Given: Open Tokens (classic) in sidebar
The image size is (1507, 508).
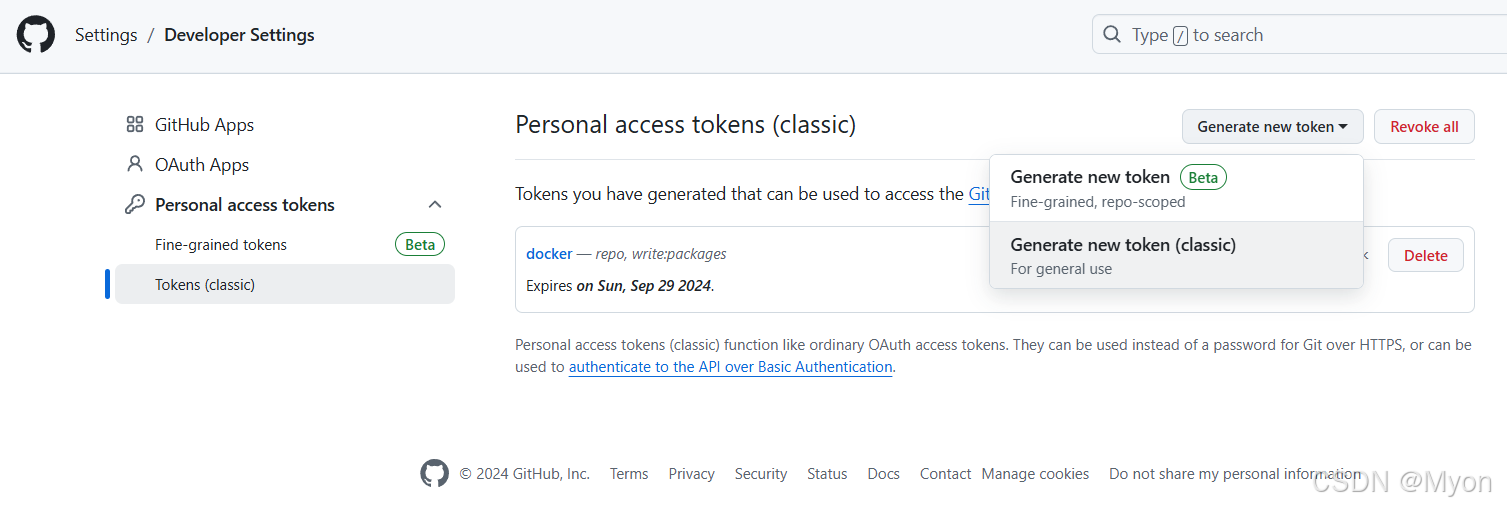Looking at the screenshot, I should point(285,284).
